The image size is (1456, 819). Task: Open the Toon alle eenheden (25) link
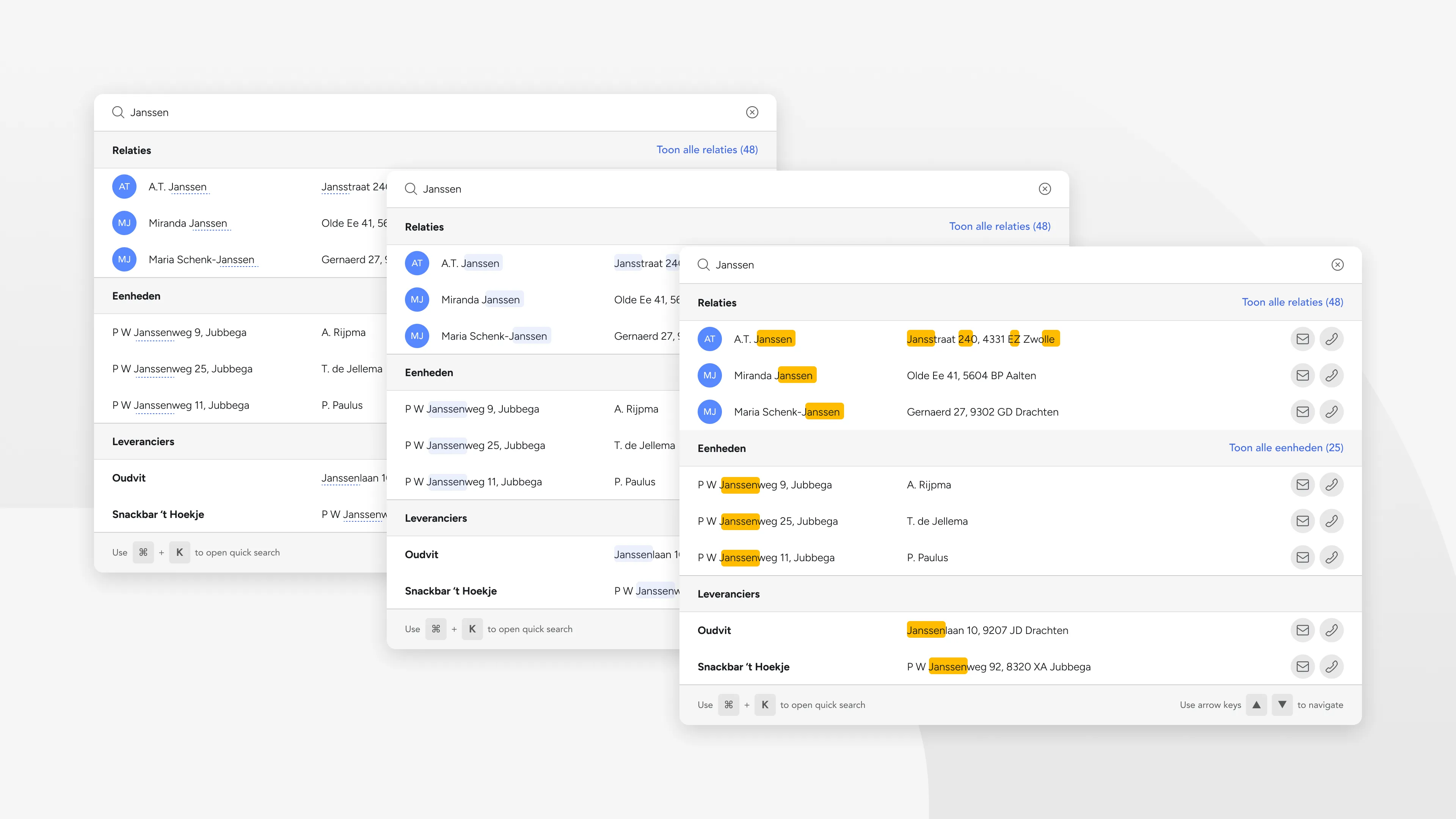pyautogui.click(x=1287, y=447)
